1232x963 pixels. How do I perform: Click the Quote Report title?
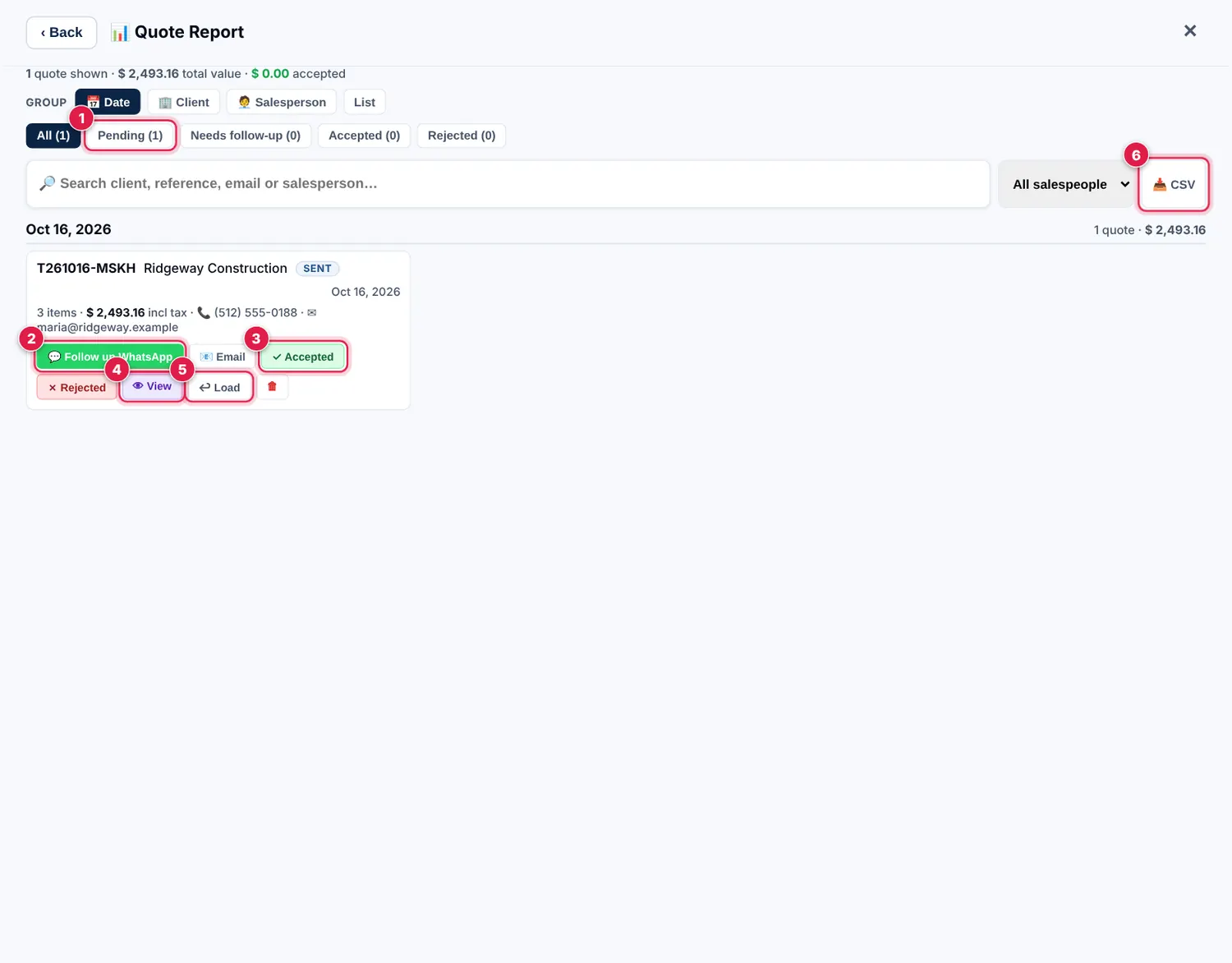(189, 32)
